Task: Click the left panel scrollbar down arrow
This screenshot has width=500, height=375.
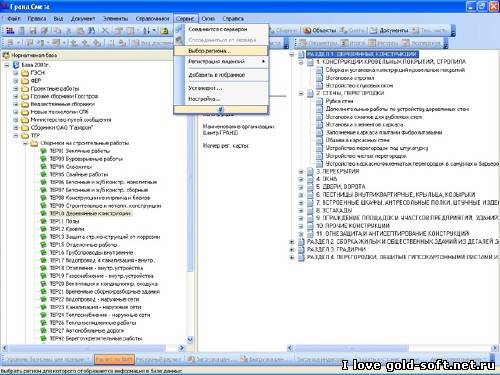Action: 190,340
